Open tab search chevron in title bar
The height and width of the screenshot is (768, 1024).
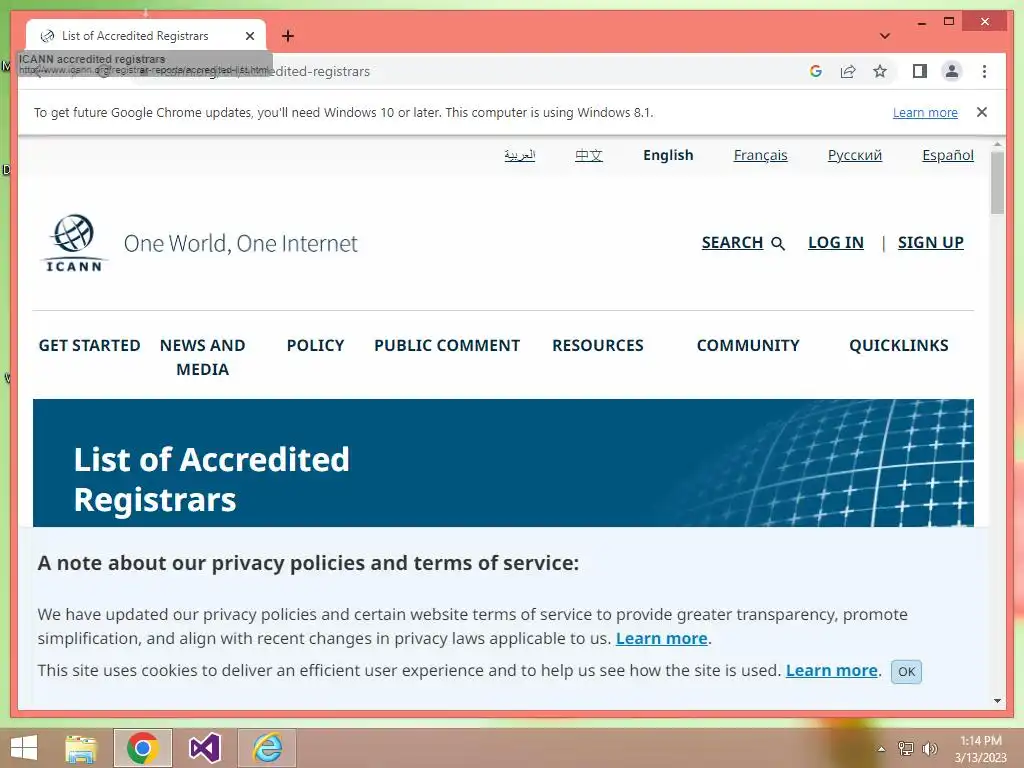click(884, 36)
